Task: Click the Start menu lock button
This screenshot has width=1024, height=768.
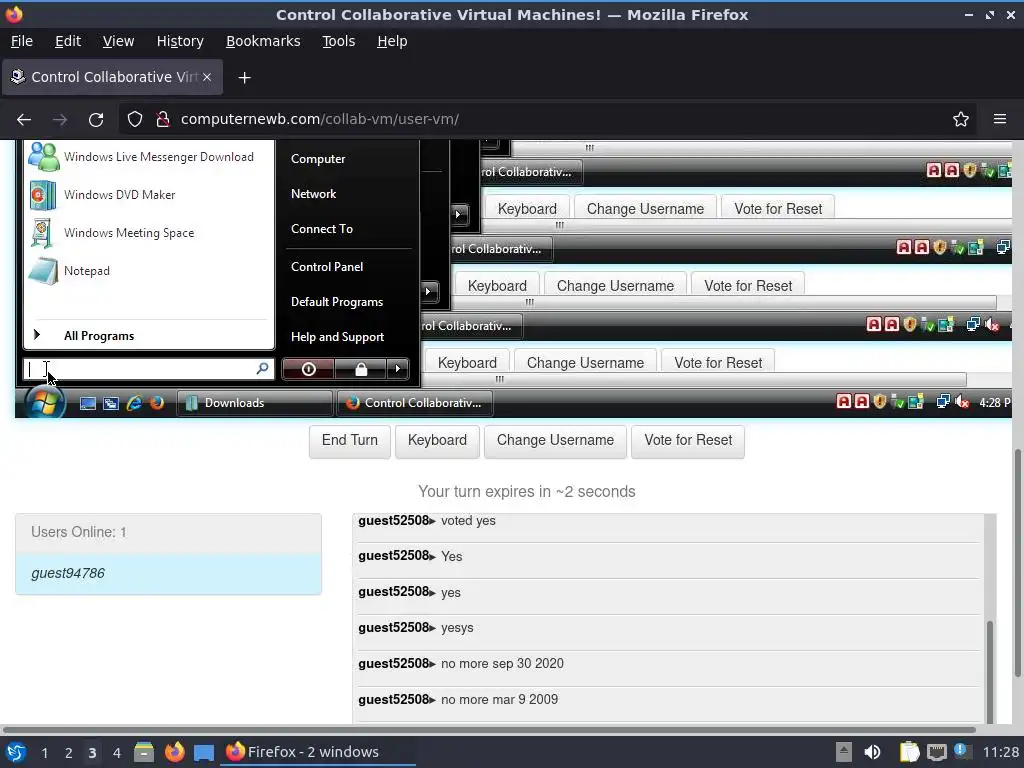Action: (x=360, y=369)
